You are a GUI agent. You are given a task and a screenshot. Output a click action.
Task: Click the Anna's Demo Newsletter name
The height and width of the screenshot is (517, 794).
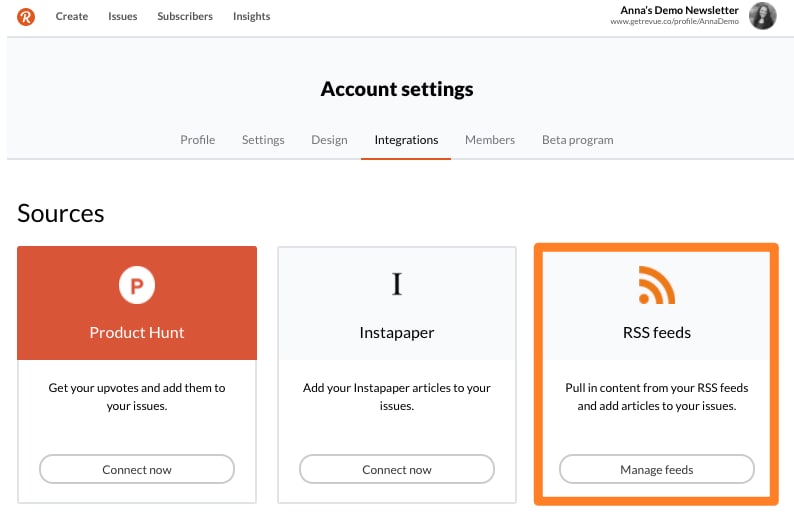[680, 10]
